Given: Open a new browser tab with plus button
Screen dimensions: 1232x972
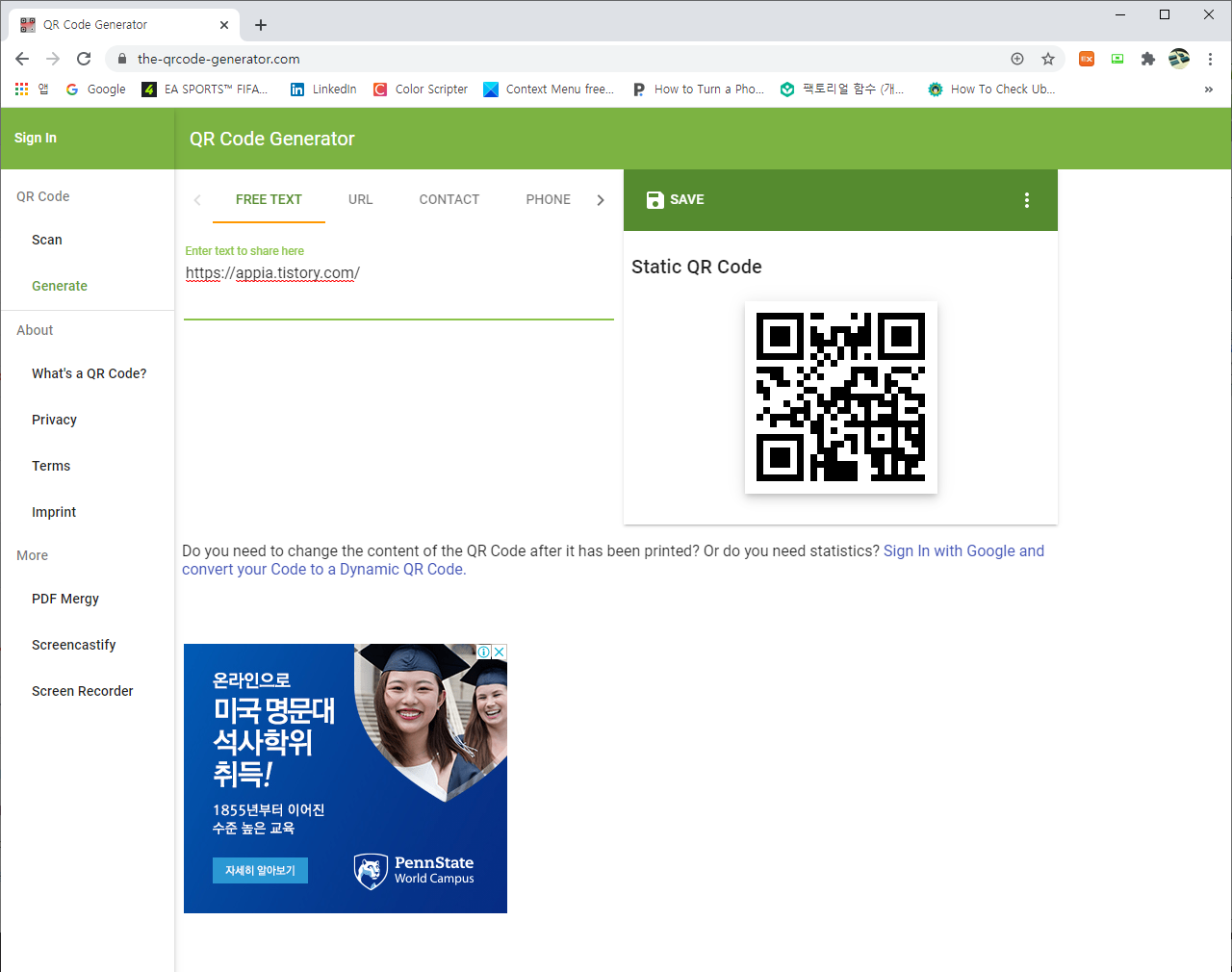Looking at the screenshot, I should click(x=261, y=25).
